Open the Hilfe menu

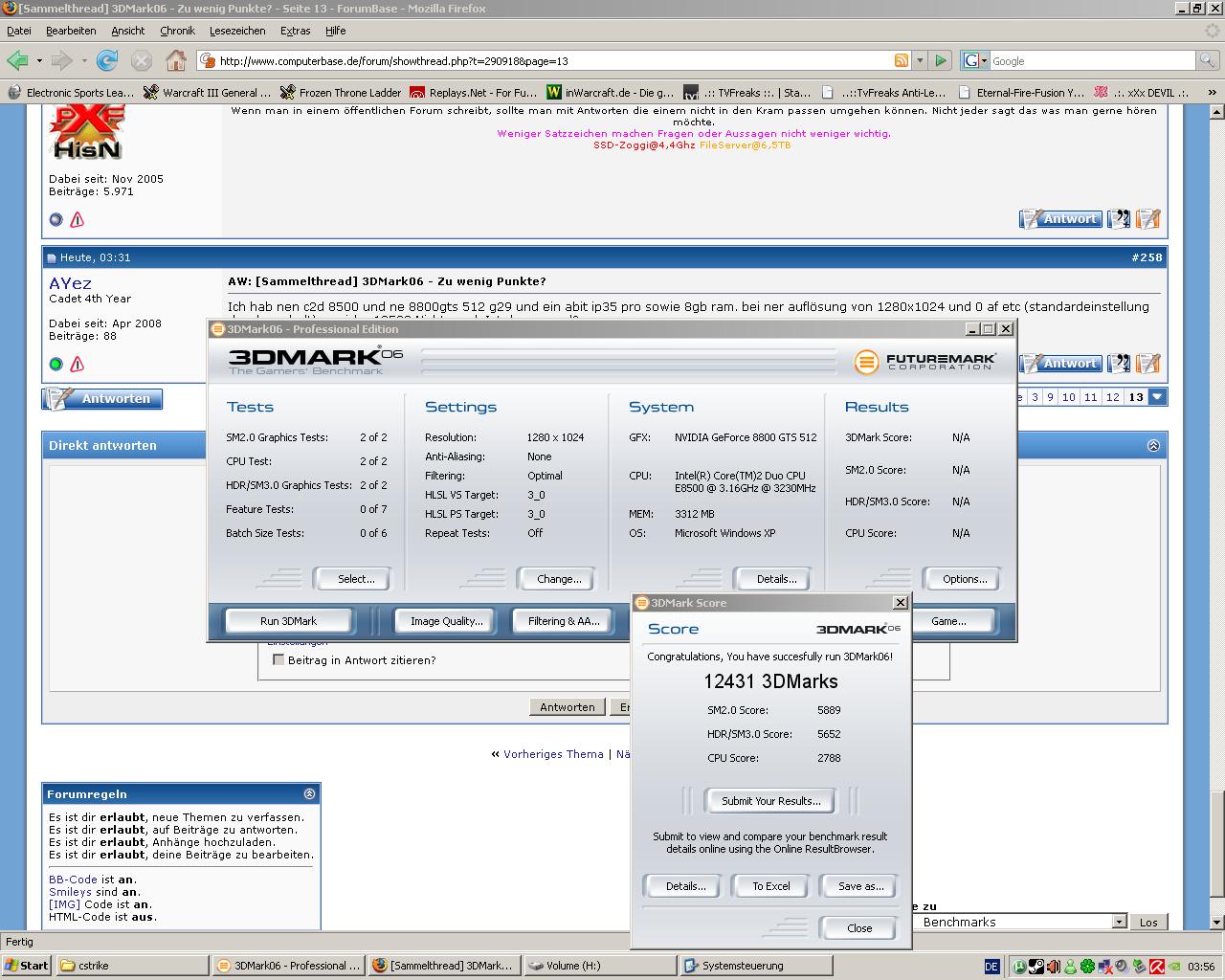coord(335,31)
